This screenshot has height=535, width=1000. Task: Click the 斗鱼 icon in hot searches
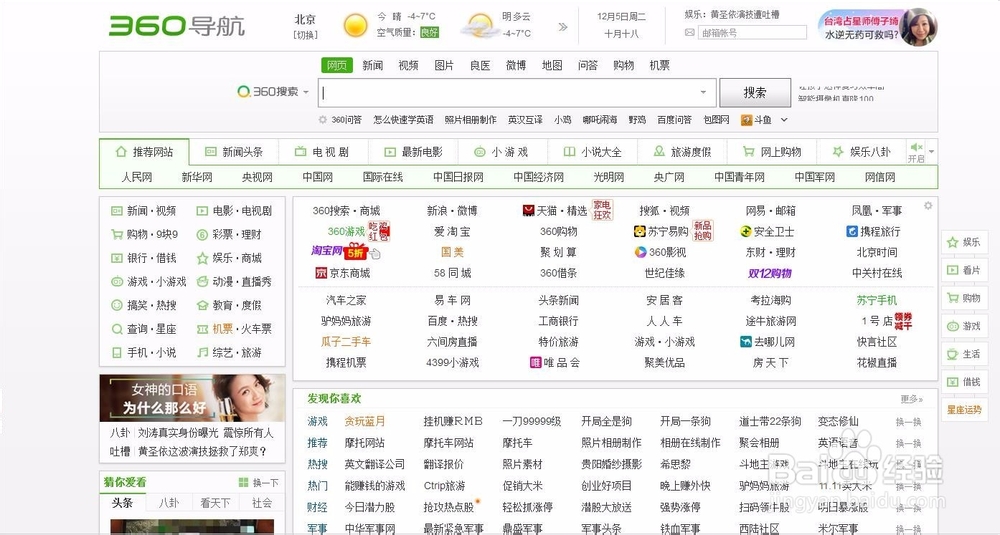coord(746,120)
